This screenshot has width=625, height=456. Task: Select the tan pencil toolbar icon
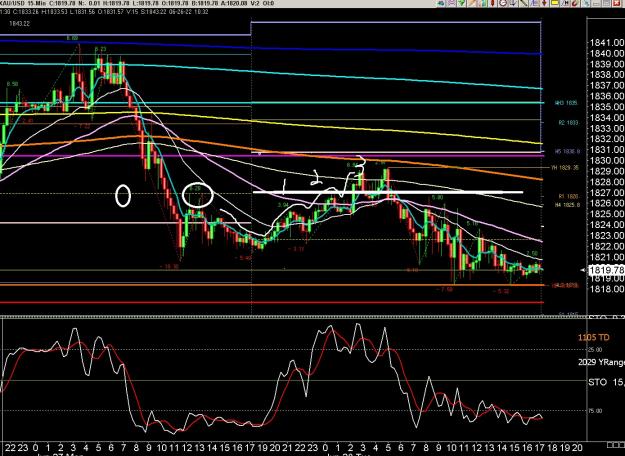pos(473,3)
